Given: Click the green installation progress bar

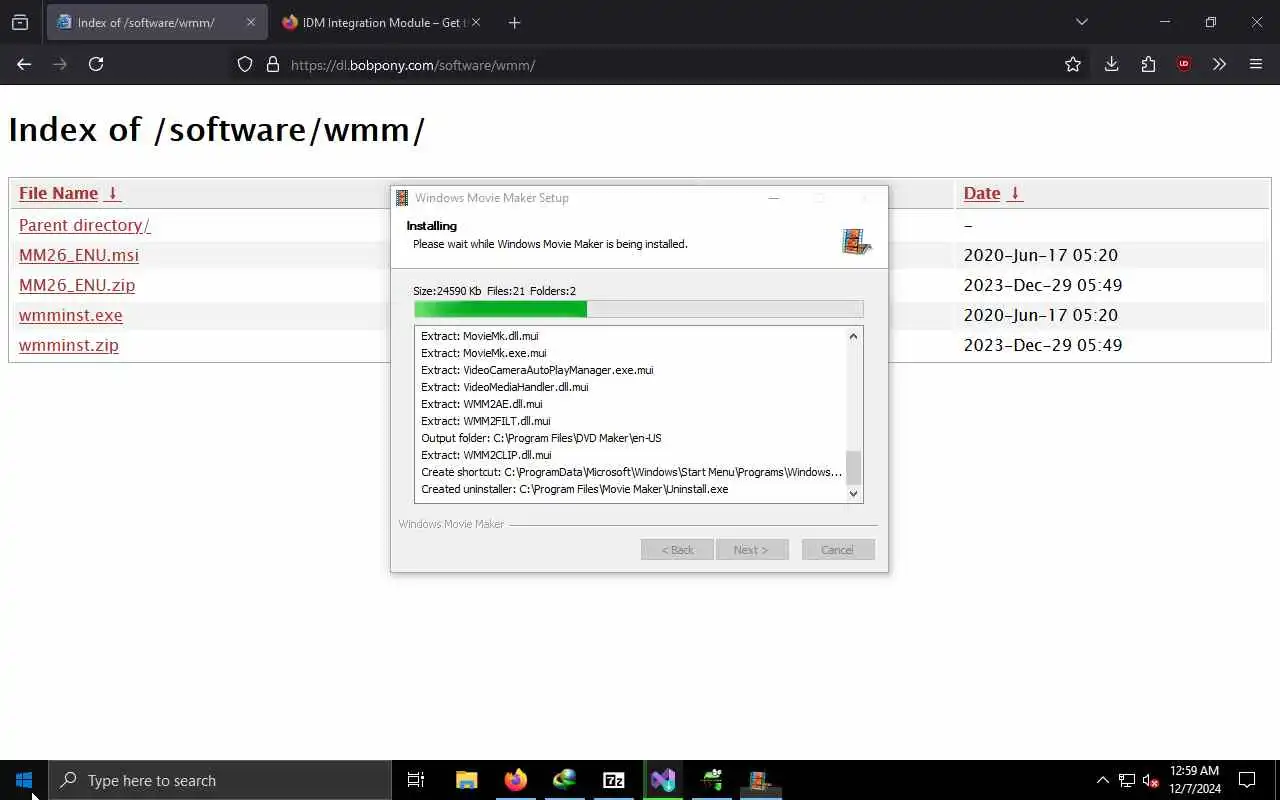Looking at the screenshot, I should [638, 309].
